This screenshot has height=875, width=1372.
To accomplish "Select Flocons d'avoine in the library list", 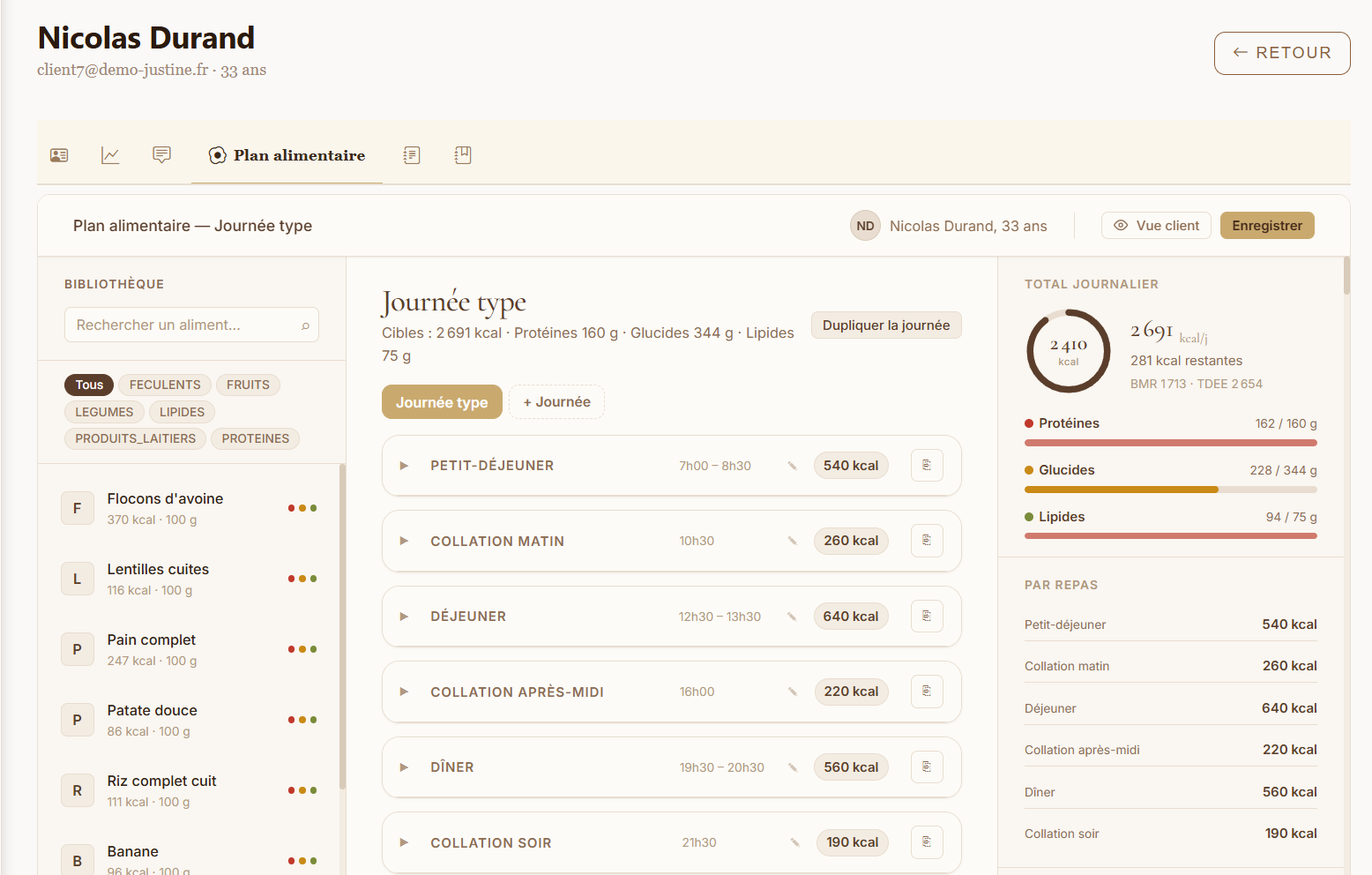I will 190,508.
